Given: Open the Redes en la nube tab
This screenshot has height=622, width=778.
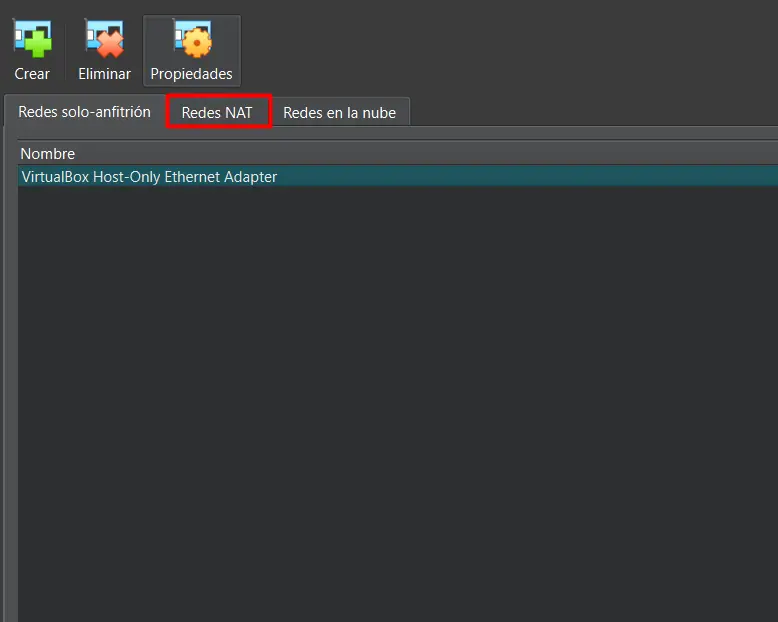Looking at the screenshot, I should click(x=339, y=113).
